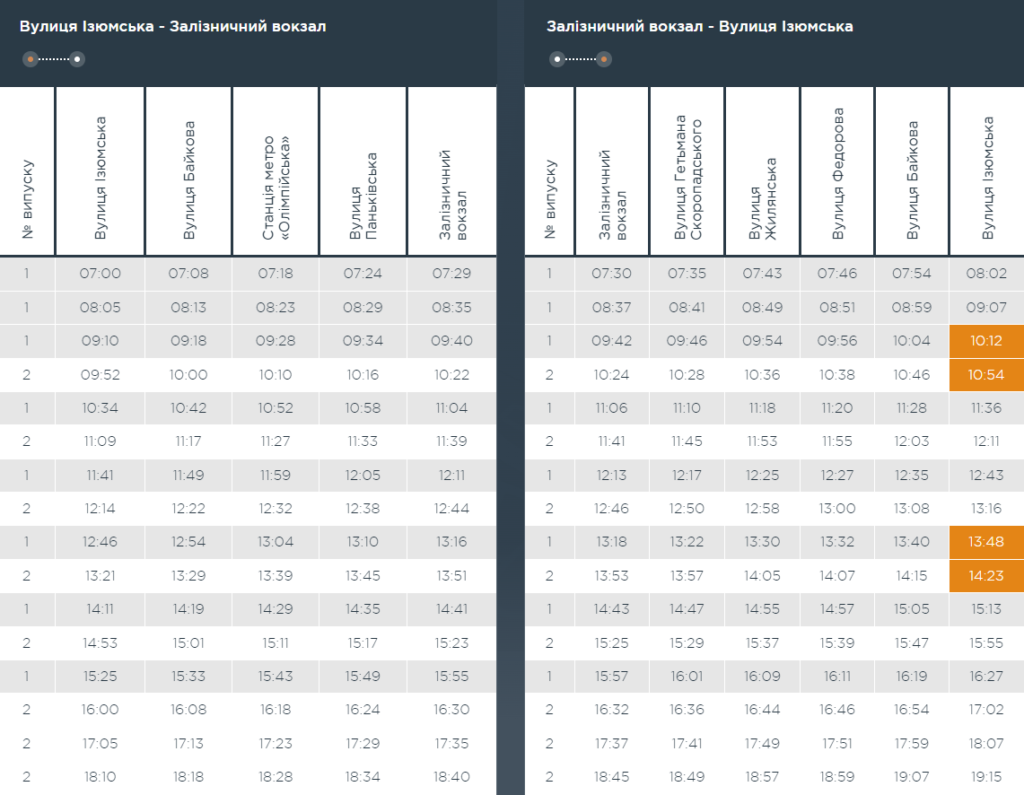Click the Вулиця Паньківська column header
This screenshot has width=1024, height=795.
[x=363, y=172]
